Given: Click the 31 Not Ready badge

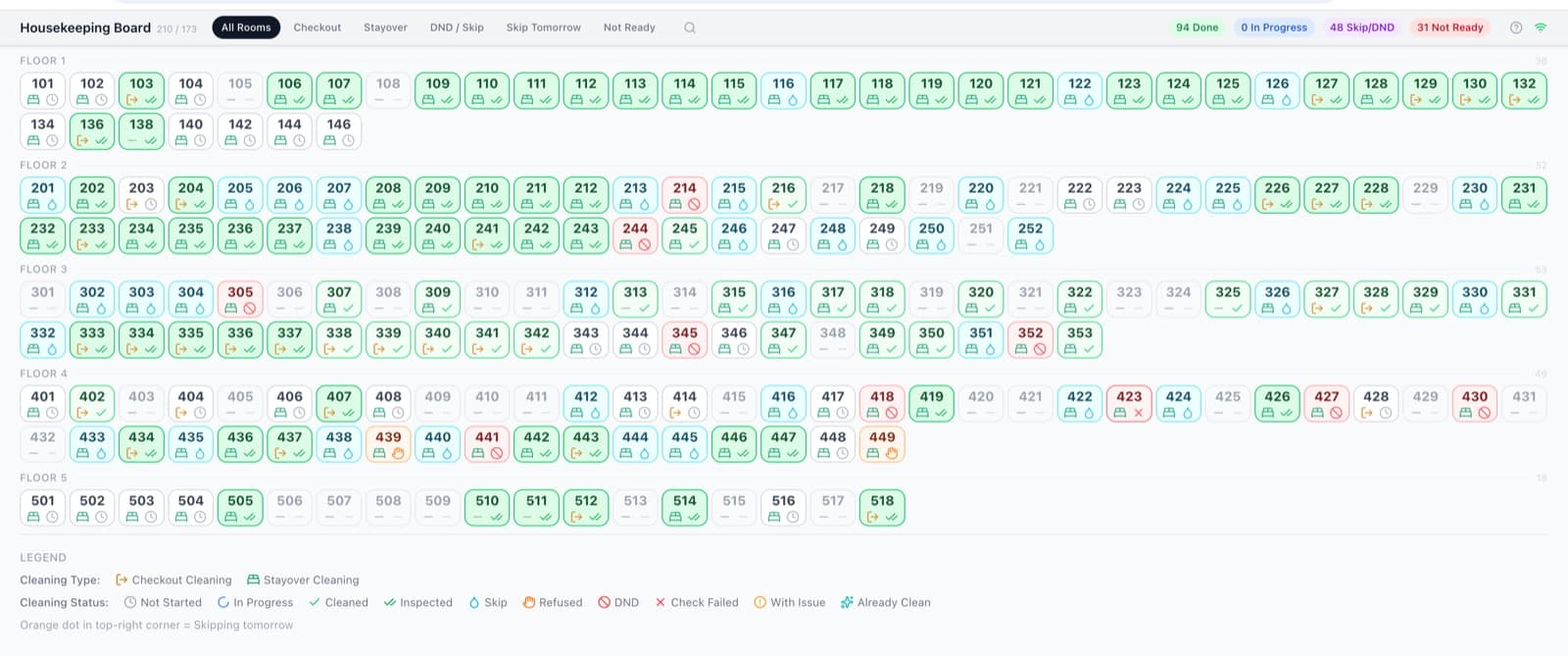Looking at the screenshot, I should 1449,27.
